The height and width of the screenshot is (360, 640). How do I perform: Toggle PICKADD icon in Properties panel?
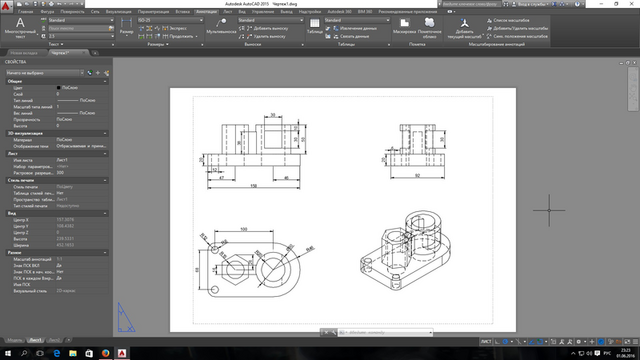pos(90,73)
